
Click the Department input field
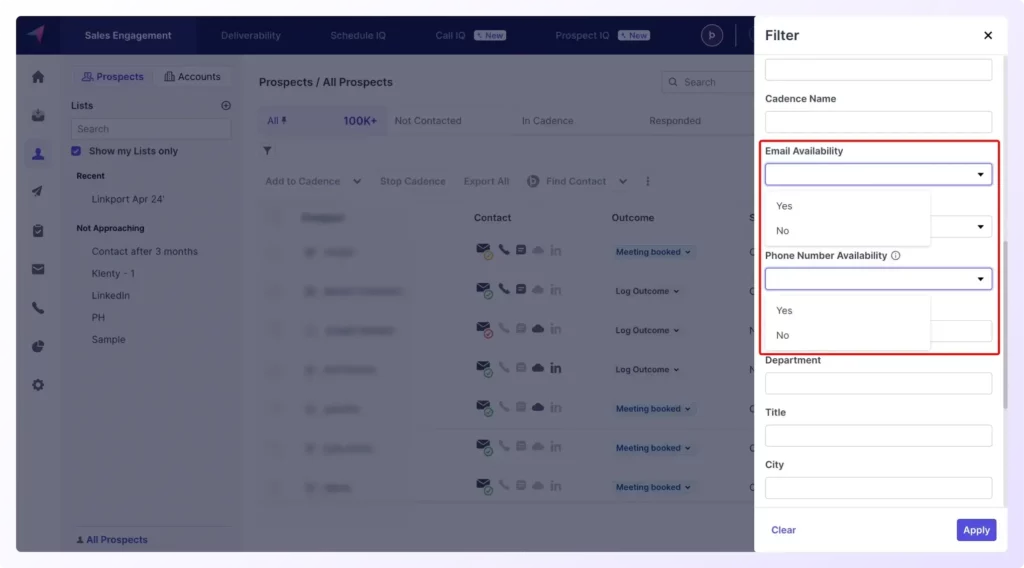(878, 383)
